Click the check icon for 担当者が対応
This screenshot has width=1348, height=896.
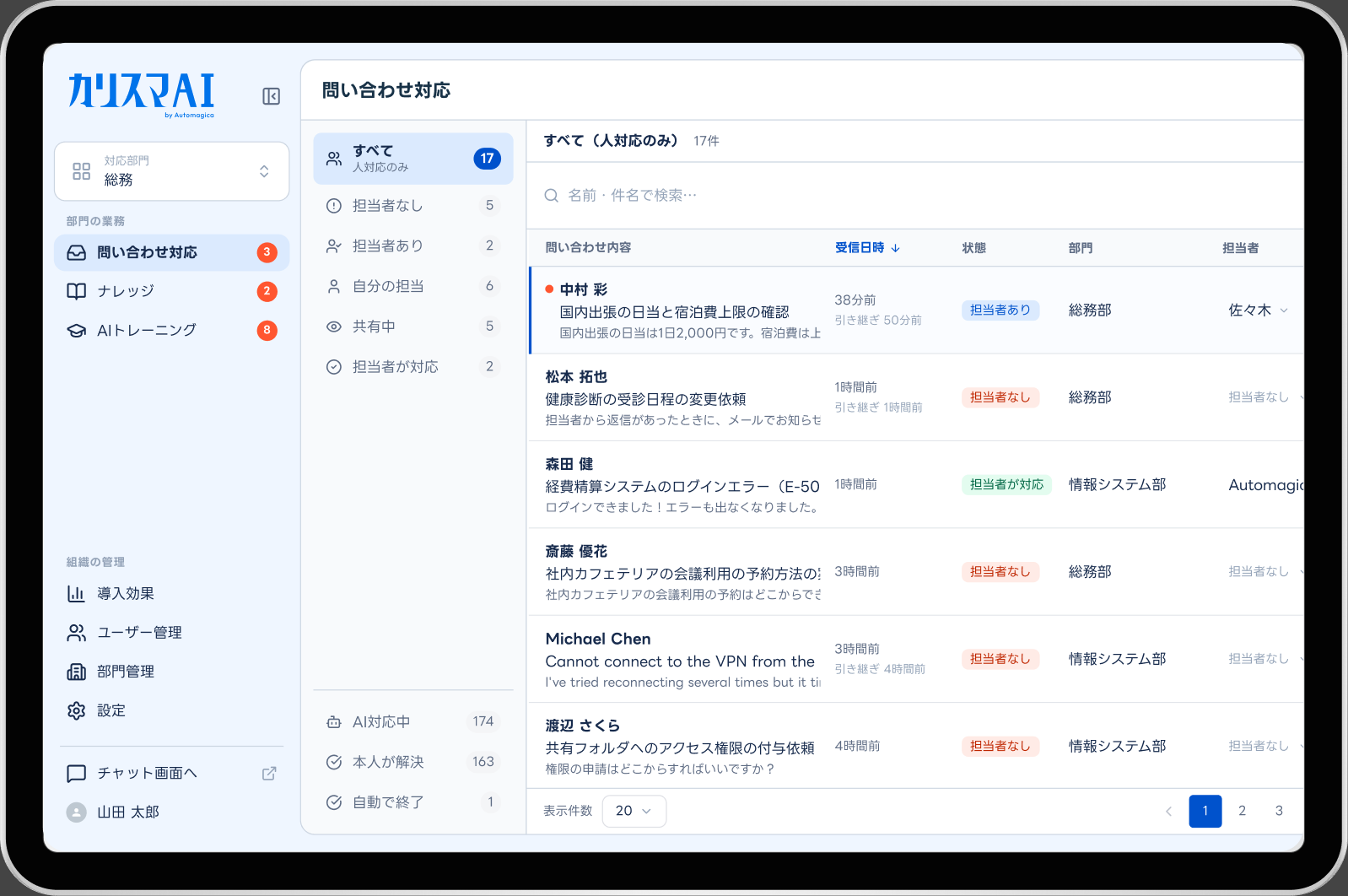(x=334, y=367)
